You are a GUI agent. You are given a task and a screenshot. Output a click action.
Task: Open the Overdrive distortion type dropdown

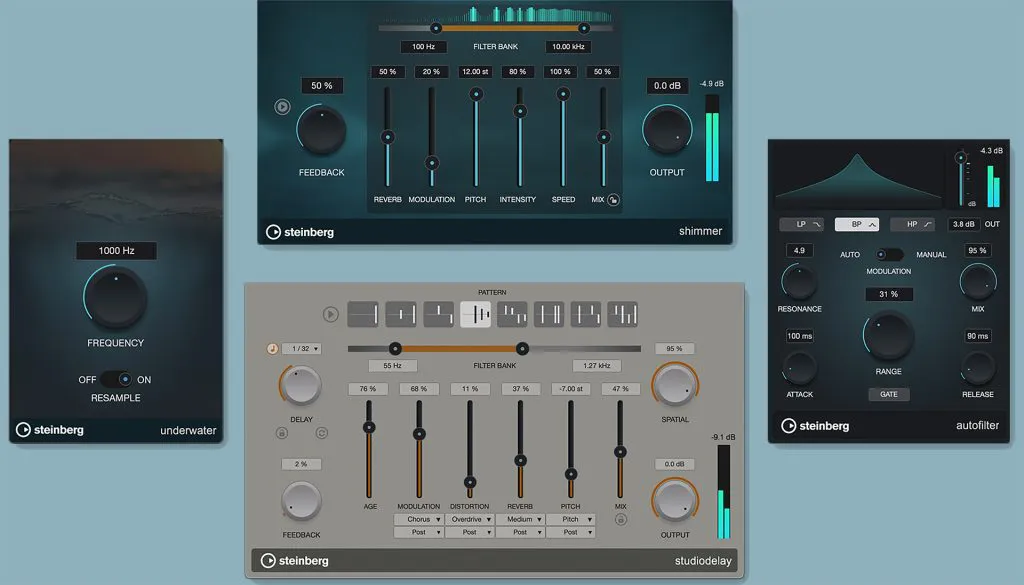(x=469, y=520)
